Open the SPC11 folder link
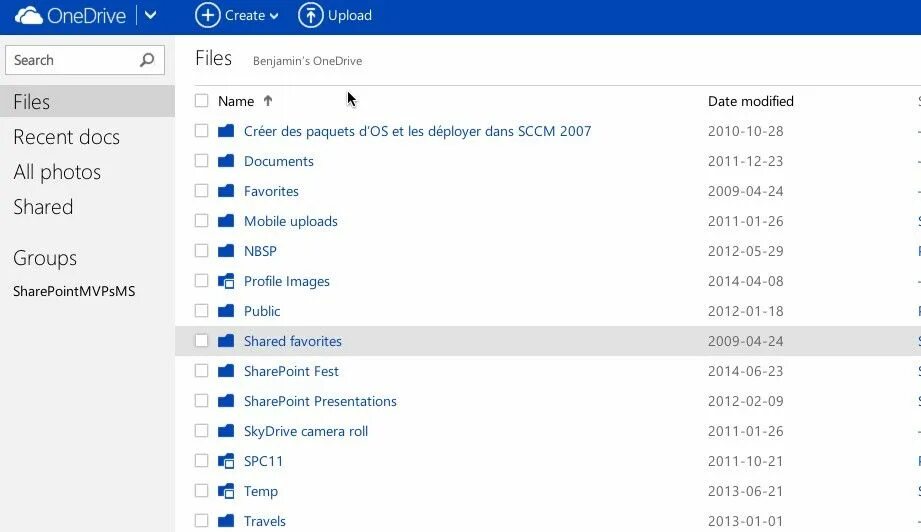921x532 pixels. point(263,461)
